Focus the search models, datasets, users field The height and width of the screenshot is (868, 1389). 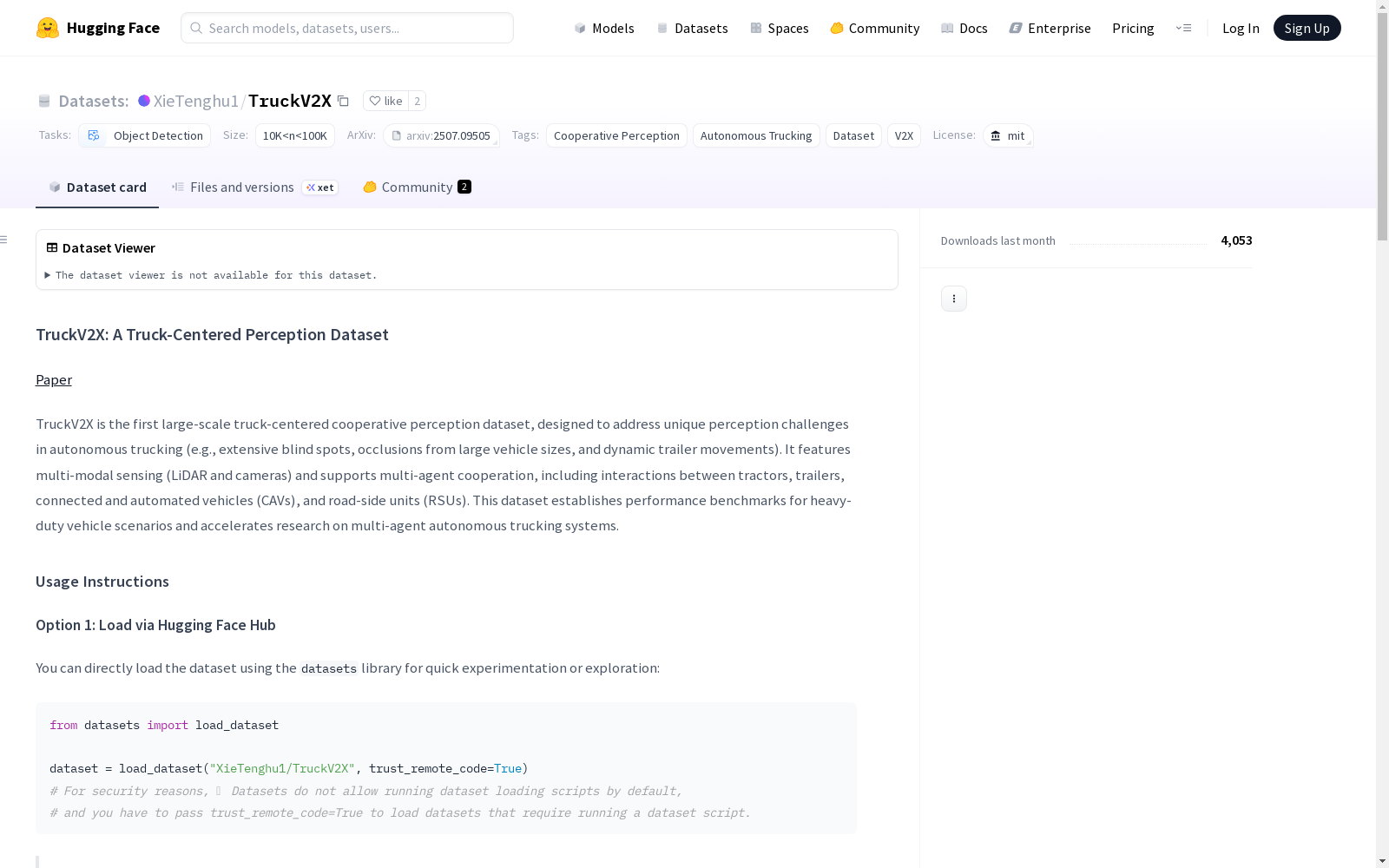pos(347,28)
